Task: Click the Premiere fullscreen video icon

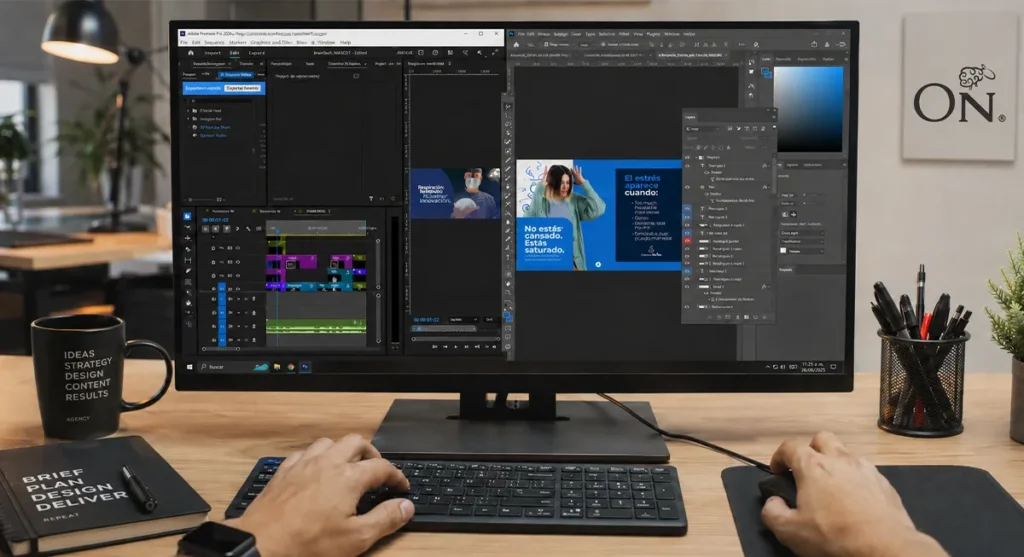Action: click(494, 53)
